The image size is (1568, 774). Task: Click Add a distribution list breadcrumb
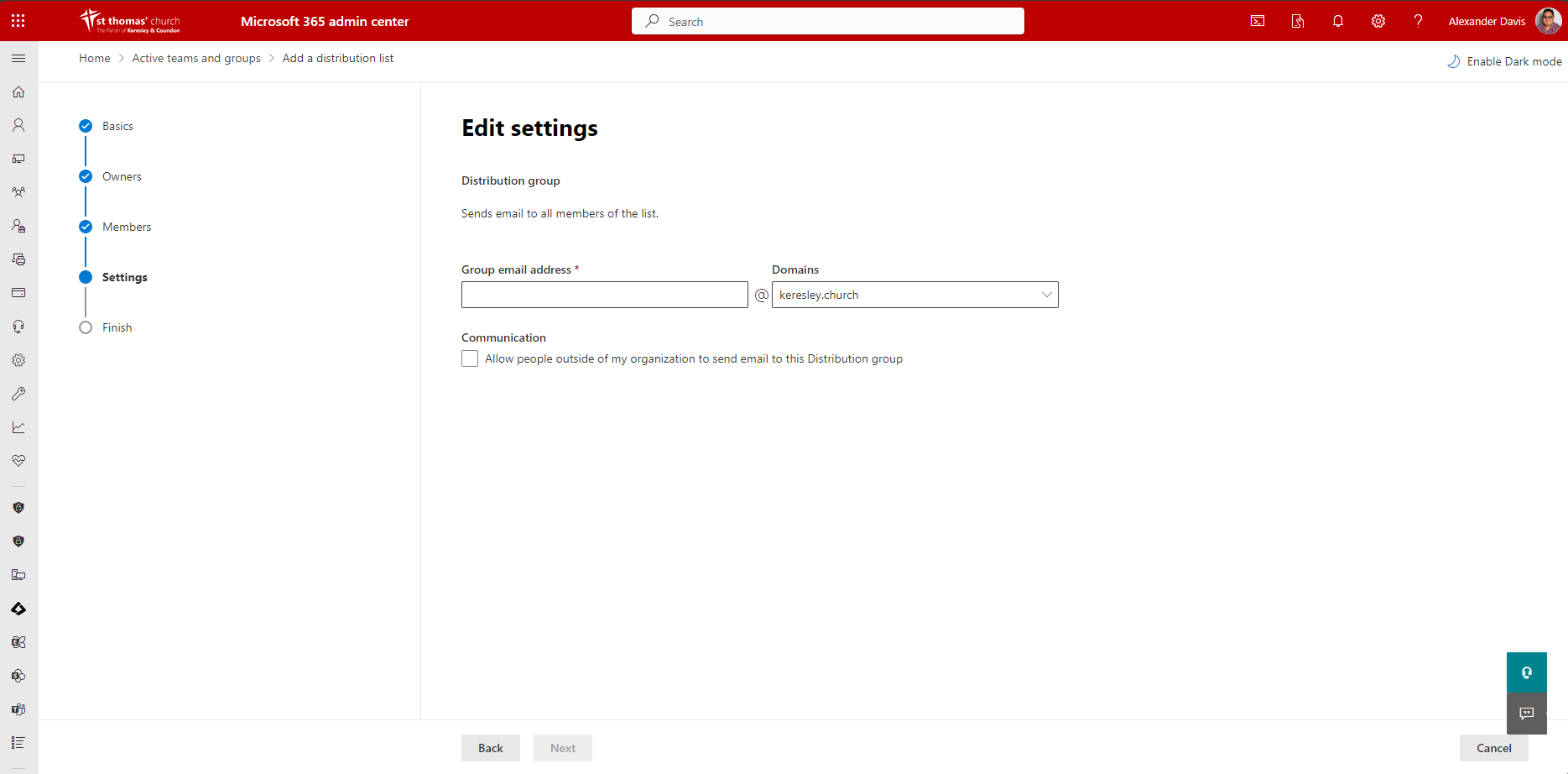tap(338, 58)
